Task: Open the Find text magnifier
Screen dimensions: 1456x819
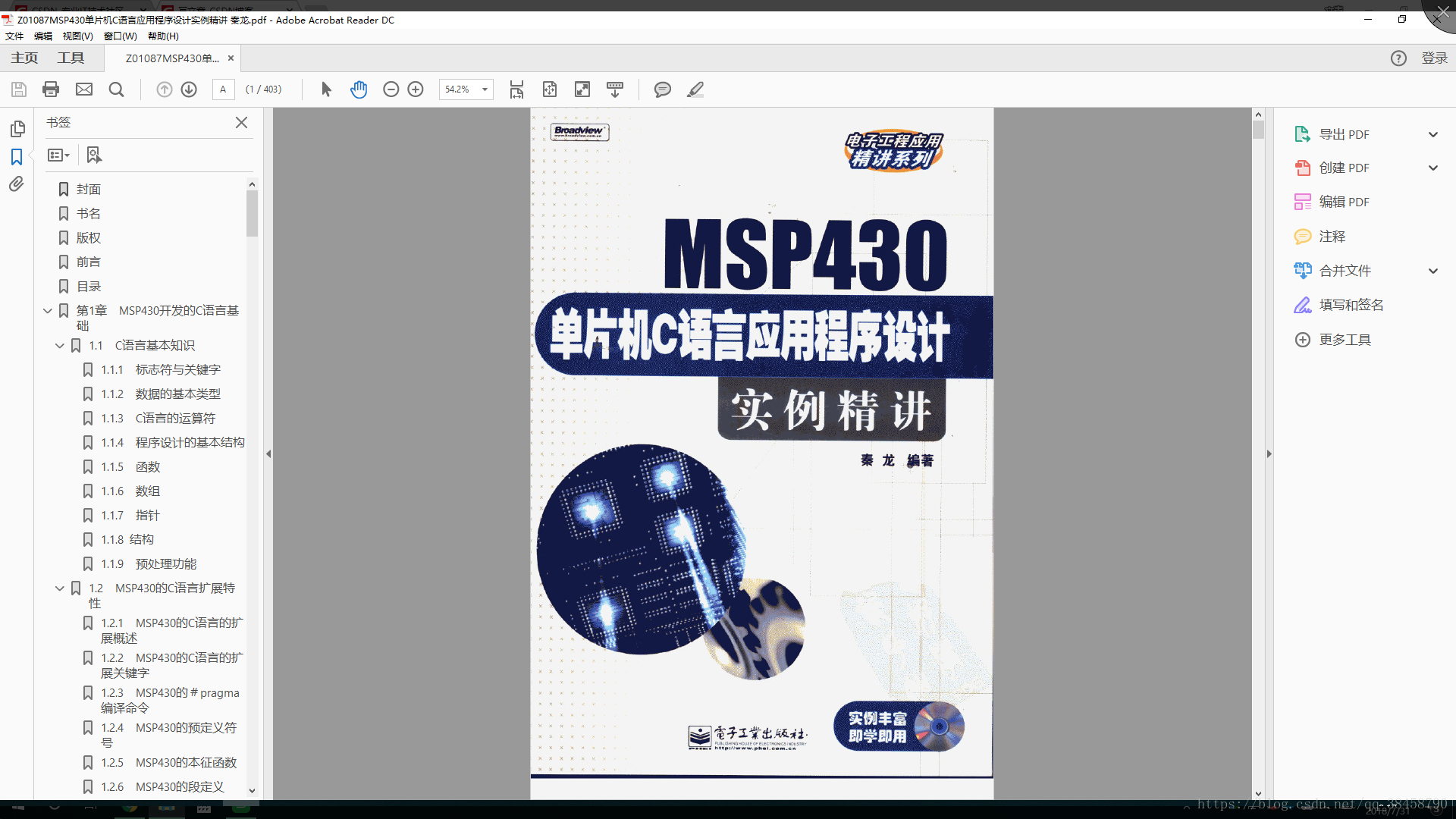Action: click(x=116, y=89)
